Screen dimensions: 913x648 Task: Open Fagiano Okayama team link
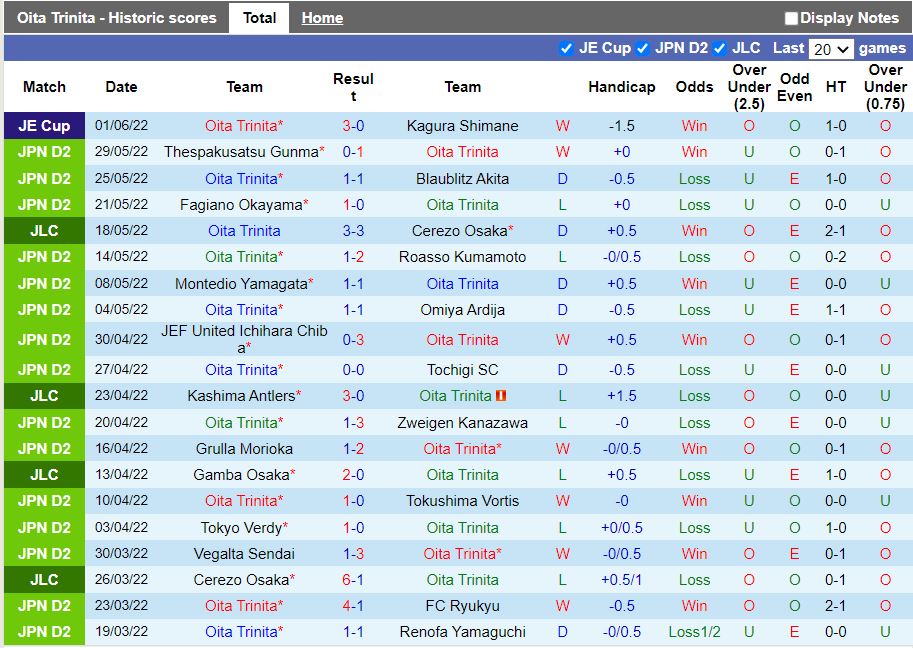tap(241, 205)
